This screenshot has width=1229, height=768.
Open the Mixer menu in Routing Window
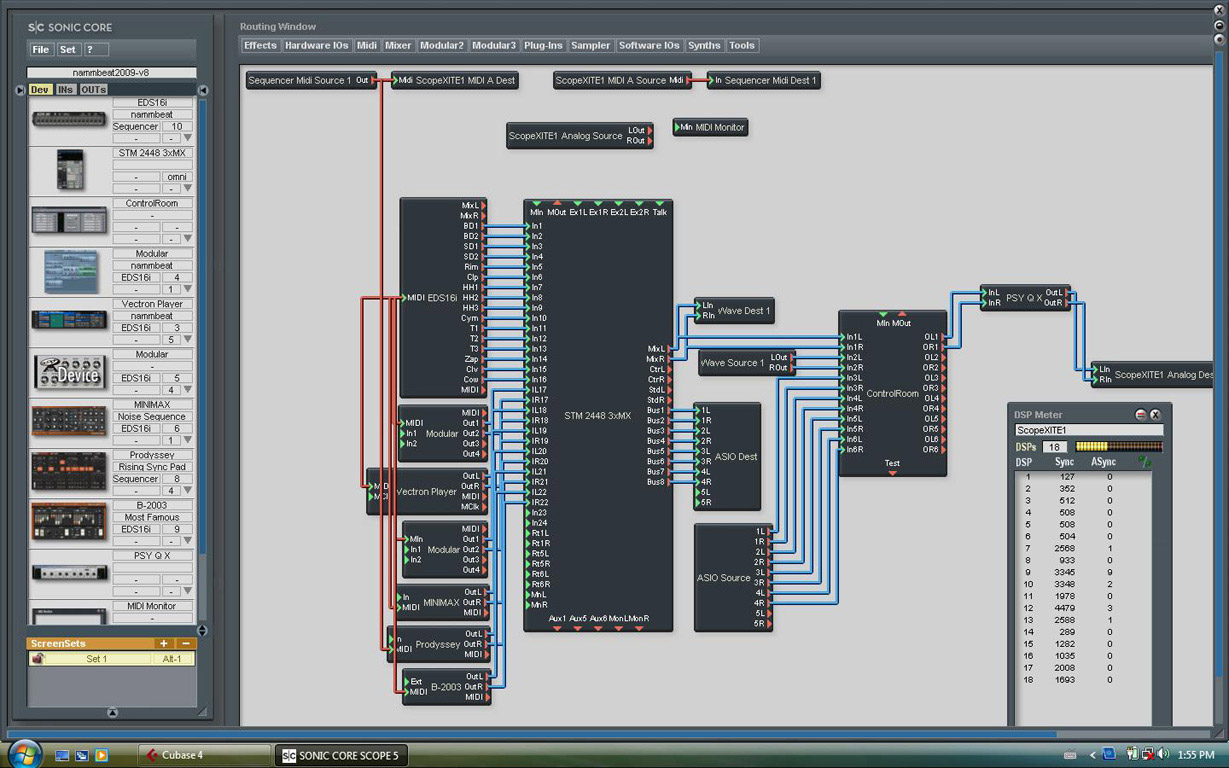pos(399,45)
